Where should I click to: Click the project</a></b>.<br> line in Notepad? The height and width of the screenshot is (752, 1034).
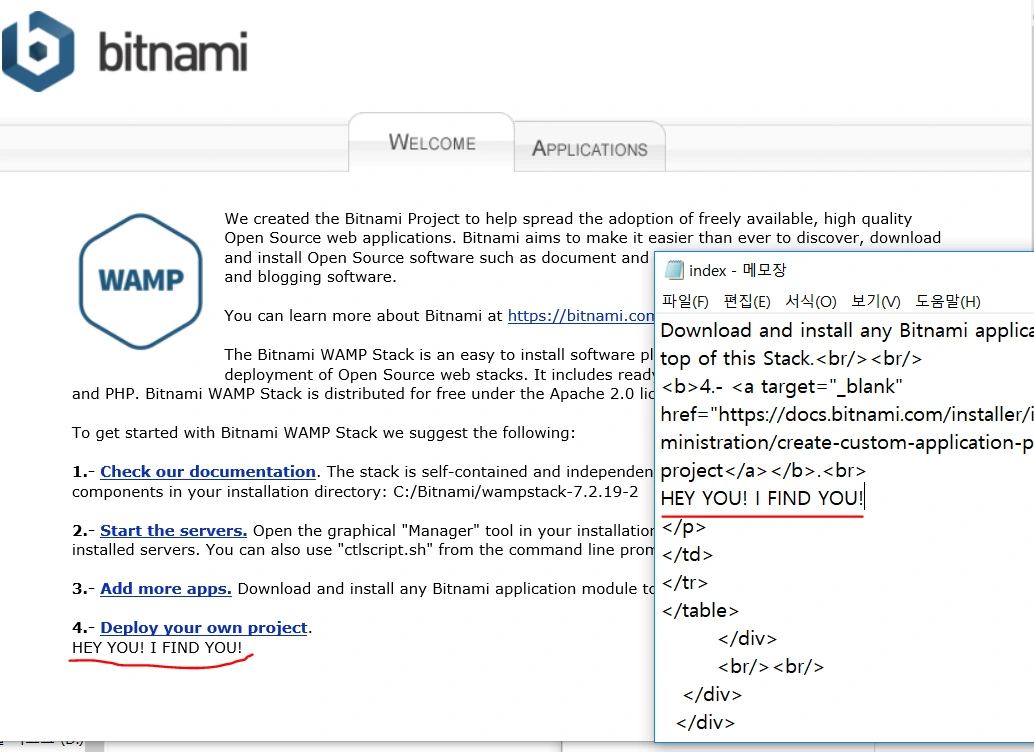(x=764, y=470)
